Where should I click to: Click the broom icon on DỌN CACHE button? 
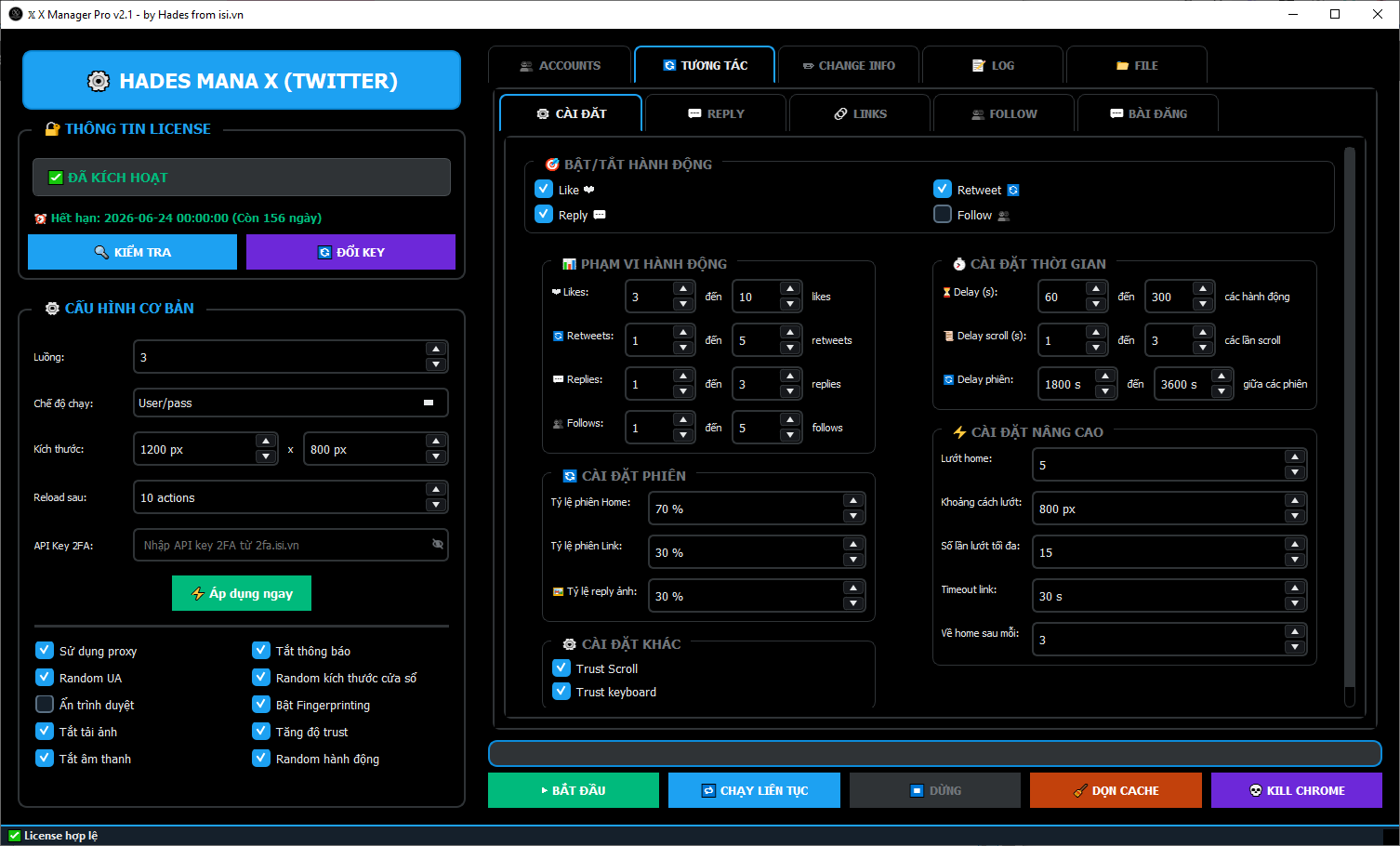coord(1082,790)
